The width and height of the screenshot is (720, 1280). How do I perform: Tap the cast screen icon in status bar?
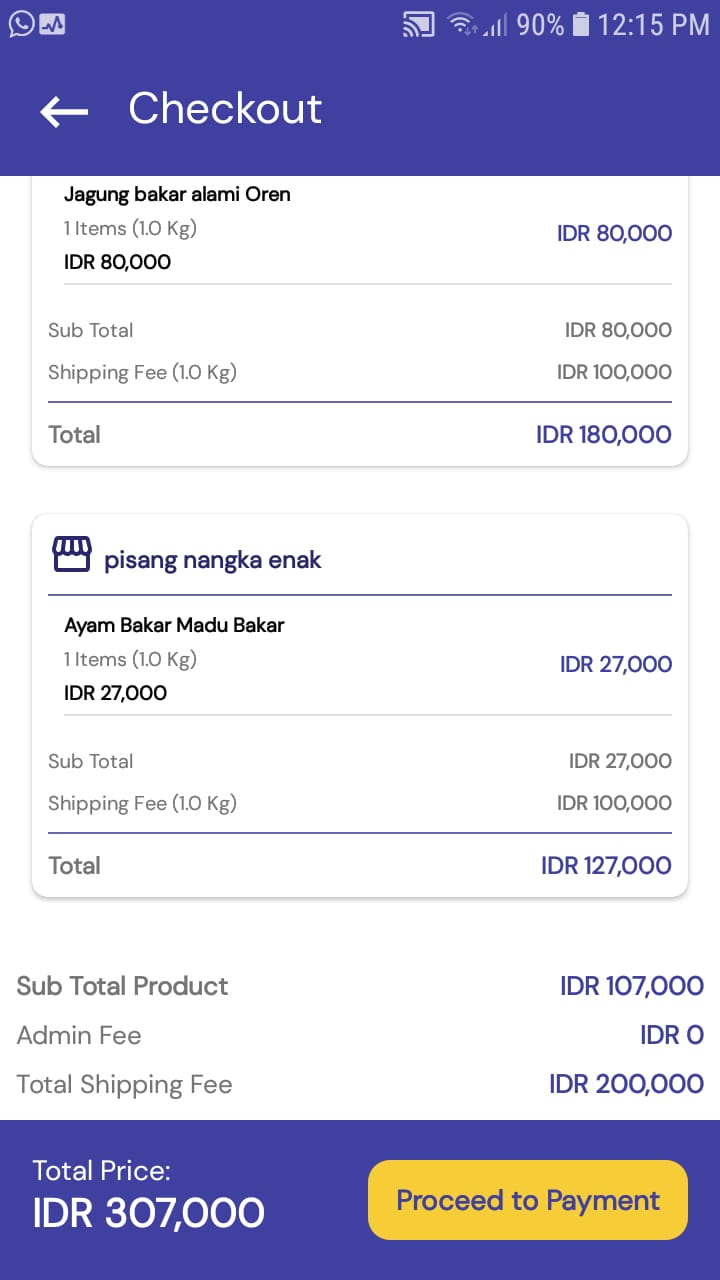click(x=419, y=24)
